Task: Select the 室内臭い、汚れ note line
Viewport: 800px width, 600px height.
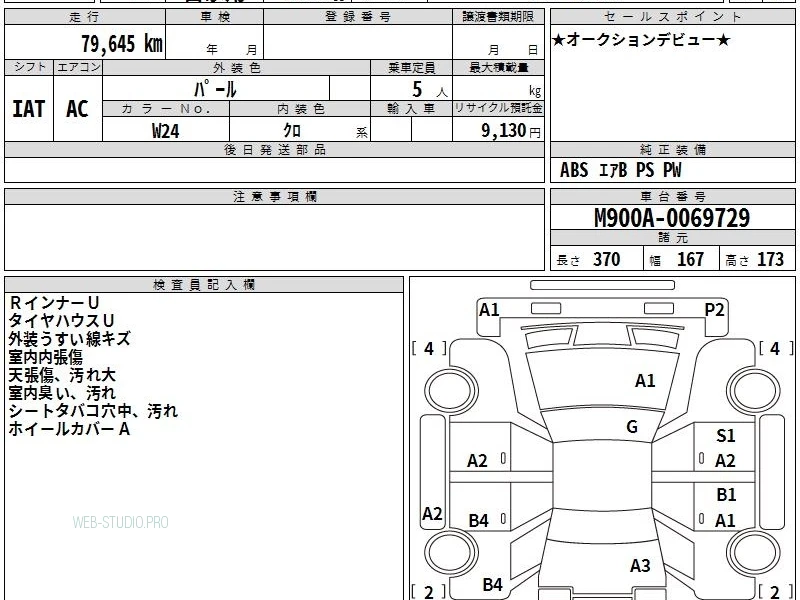Action: coord(62,393)
